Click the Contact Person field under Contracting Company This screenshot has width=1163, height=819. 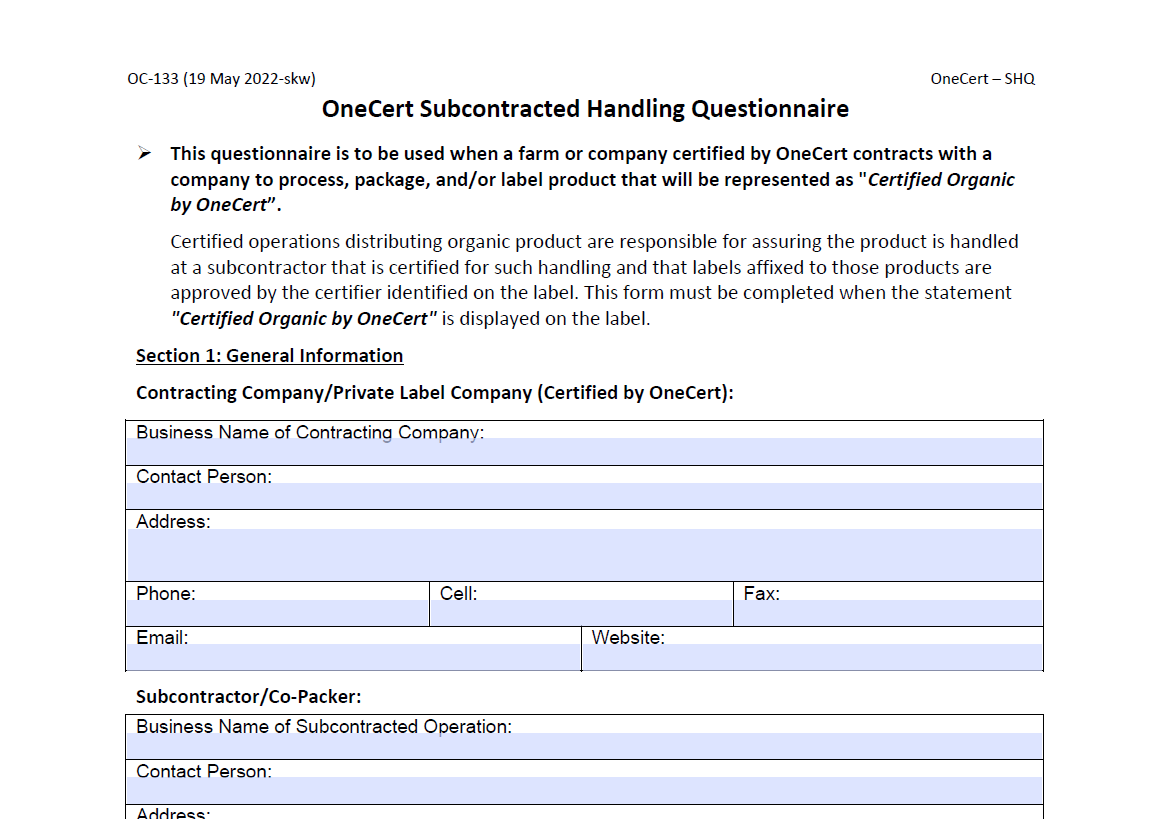click(x=584, y=496)
